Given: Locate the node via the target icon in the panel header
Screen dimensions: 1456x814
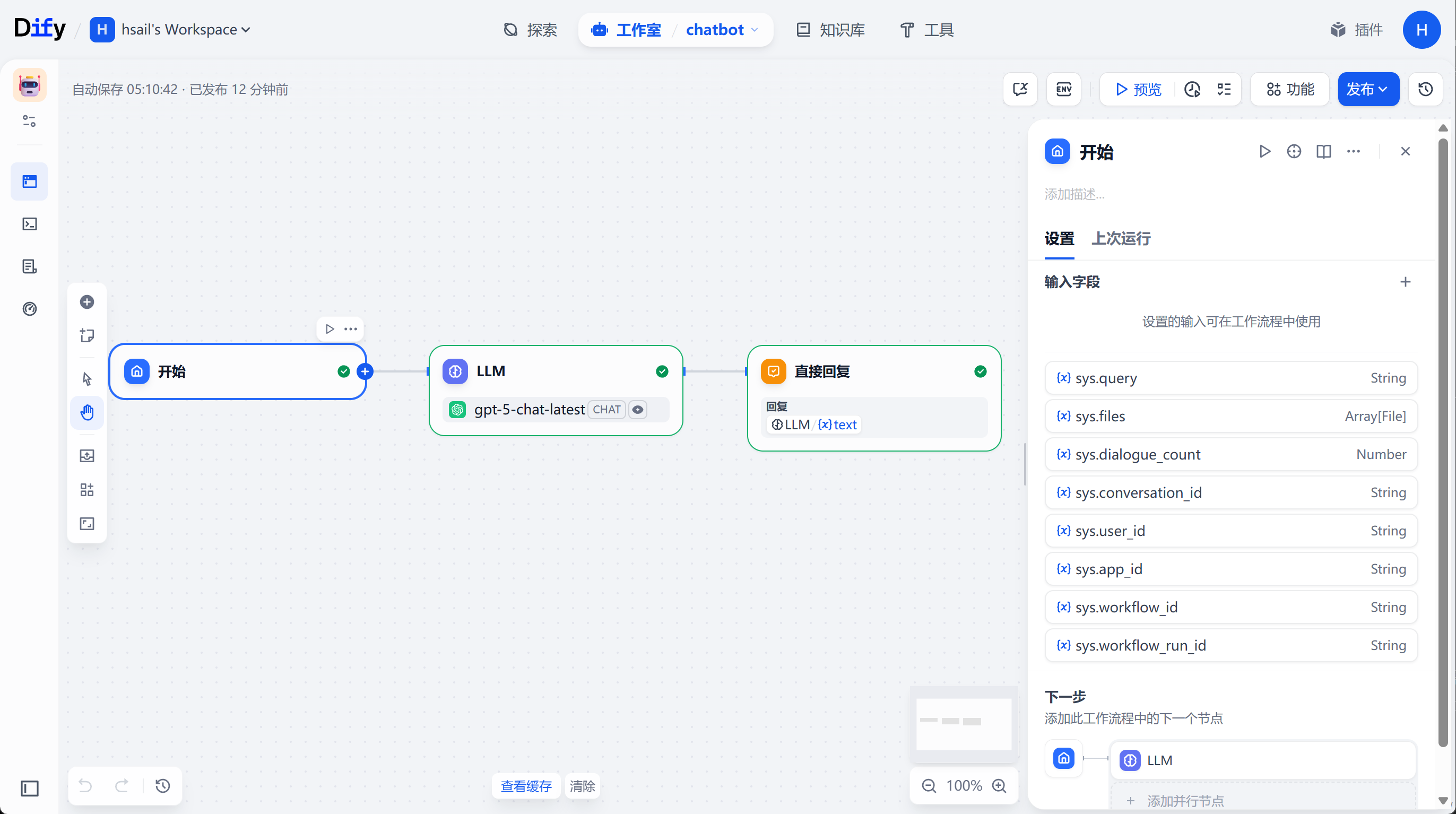Looking at the screenshot, I should pos(1294,151).
